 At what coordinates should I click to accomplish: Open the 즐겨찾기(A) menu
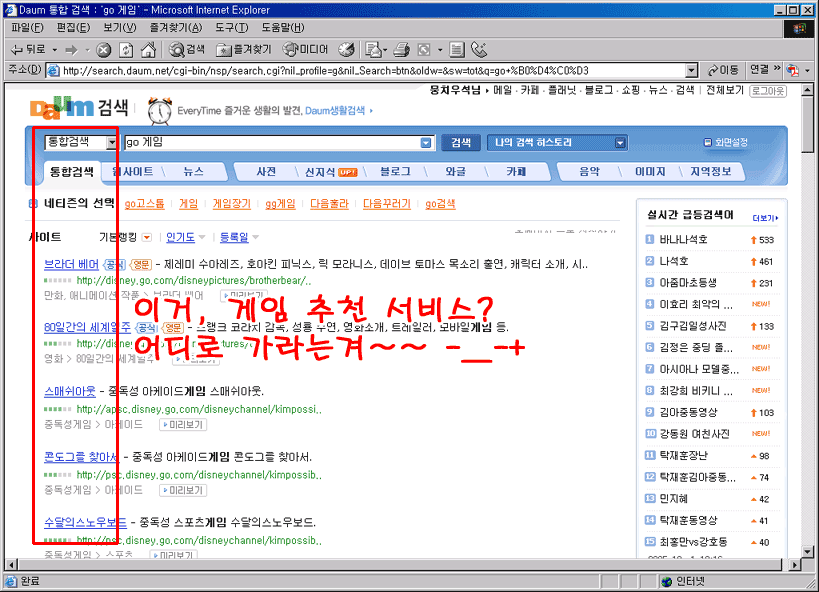tap(176, 27)
